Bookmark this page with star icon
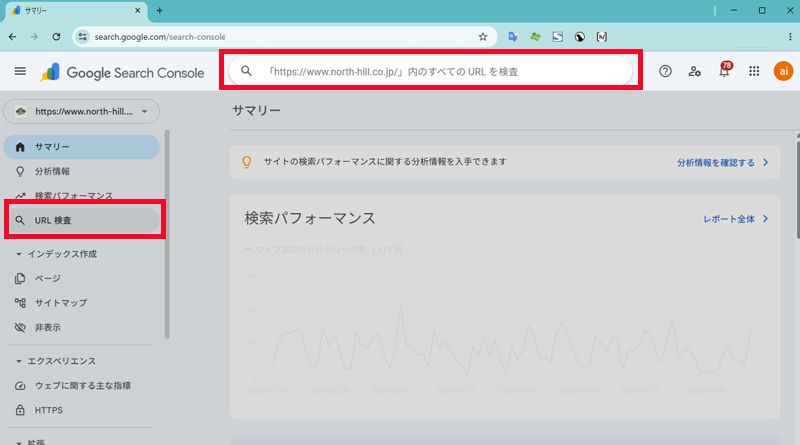Image resolution: width=800 pixels, height=445 pixels. pyautogui.click(x=483, y=37)
